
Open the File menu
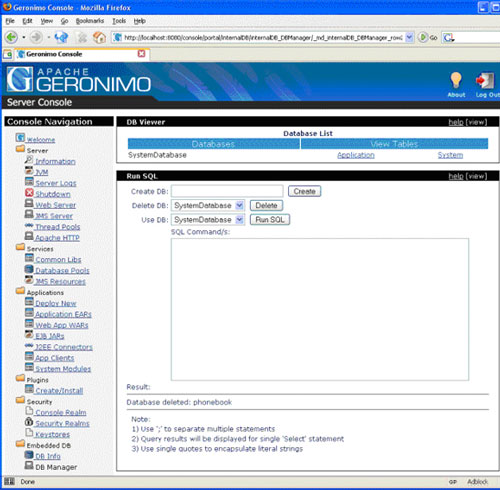pyautogui.click(x=10, y=21)
